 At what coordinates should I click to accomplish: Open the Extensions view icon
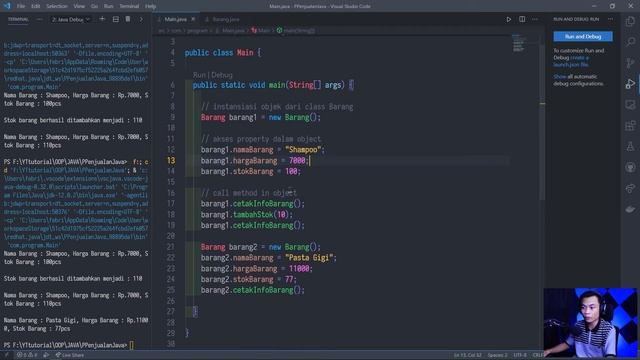[x=630, y=126]
